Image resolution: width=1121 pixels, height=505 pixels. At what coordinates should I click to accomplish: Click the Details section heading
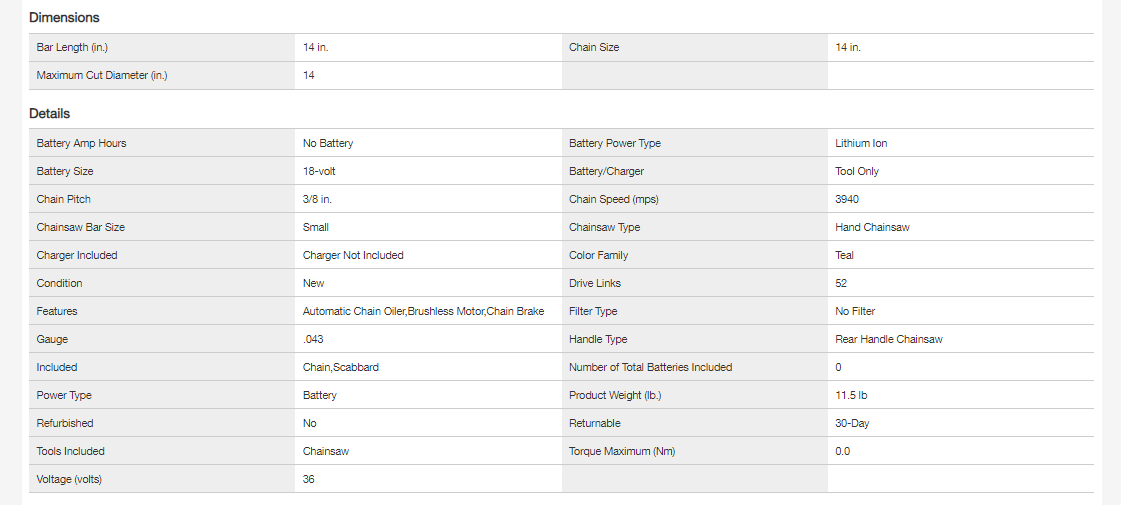pos(49,114)
